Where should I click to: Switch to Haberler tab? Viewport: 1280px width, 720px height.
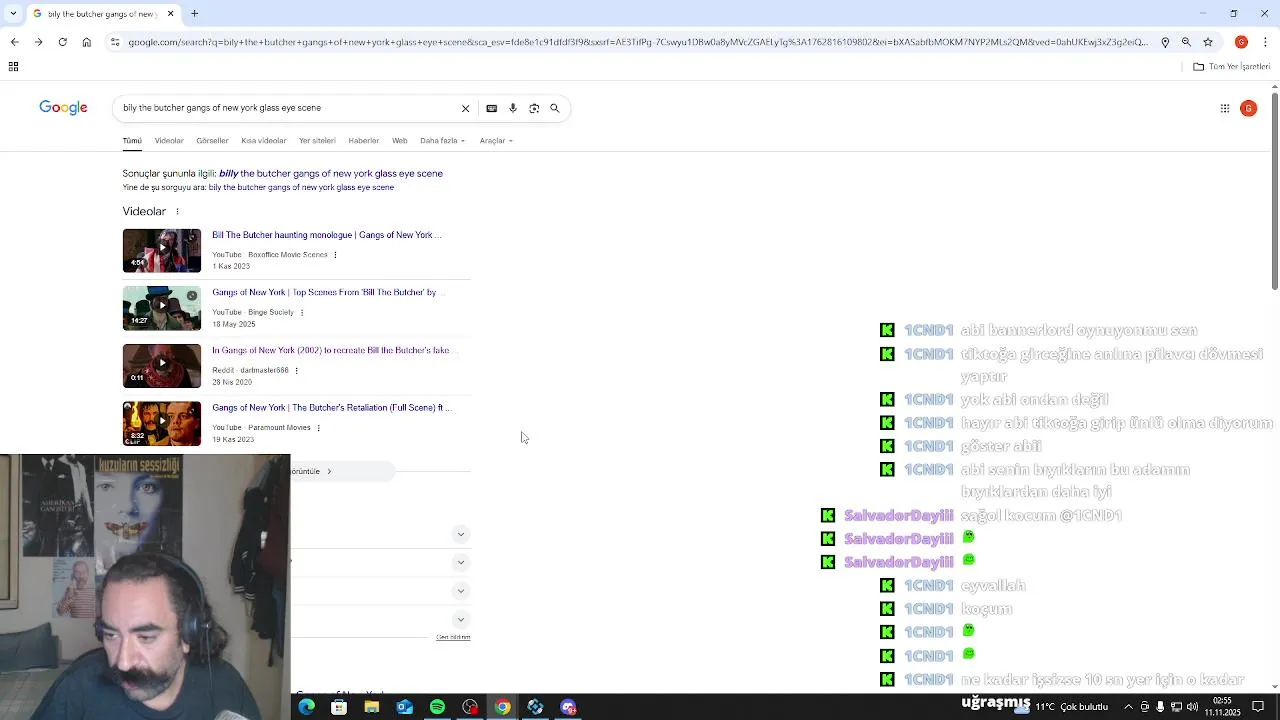point(363,141)
